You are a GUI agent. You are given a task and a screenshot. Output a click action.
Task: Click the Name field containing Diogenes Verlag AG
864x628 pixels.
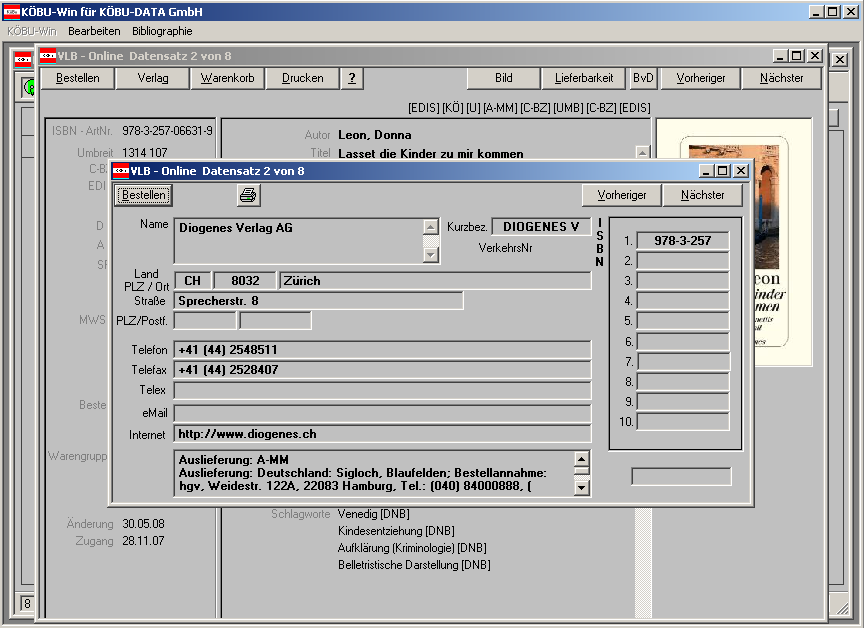(x=299, y=241)
